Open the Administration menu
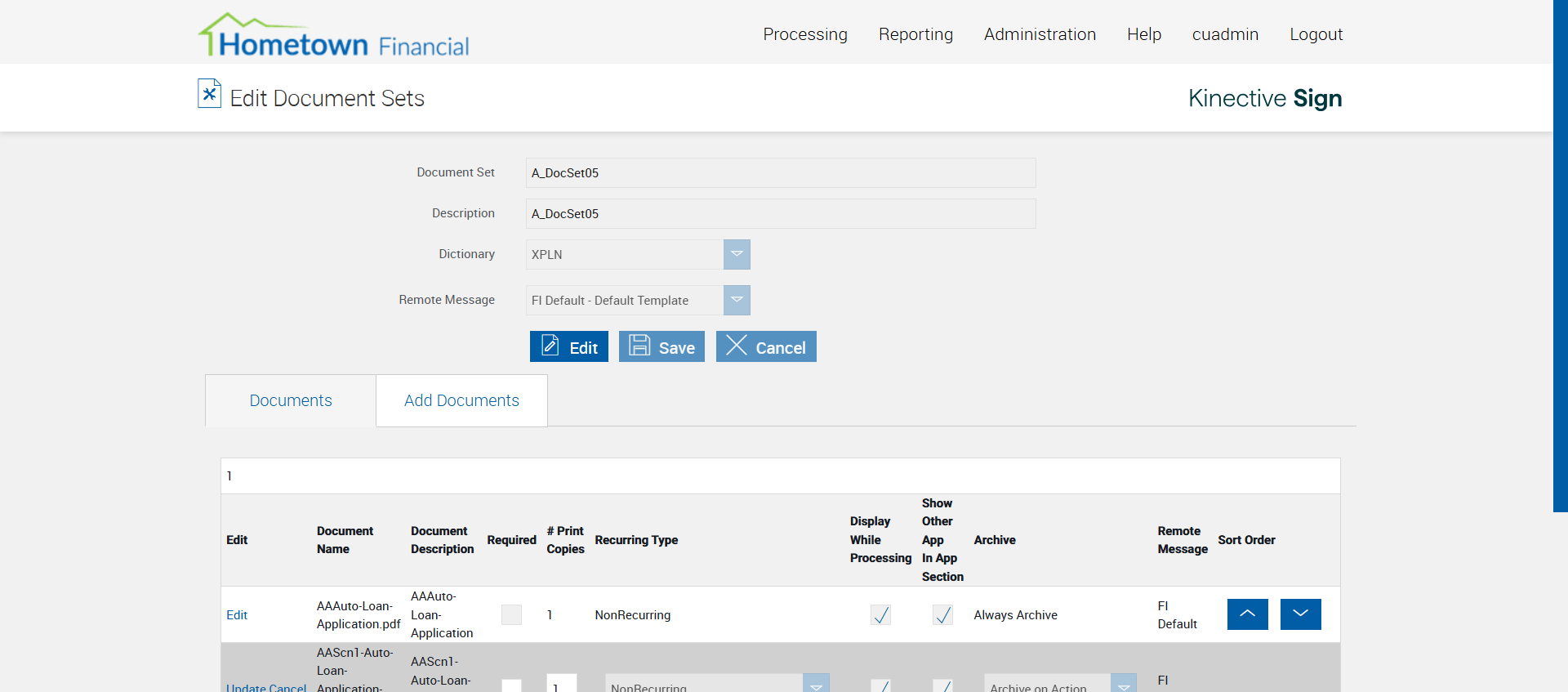 tap(1040, 34)
